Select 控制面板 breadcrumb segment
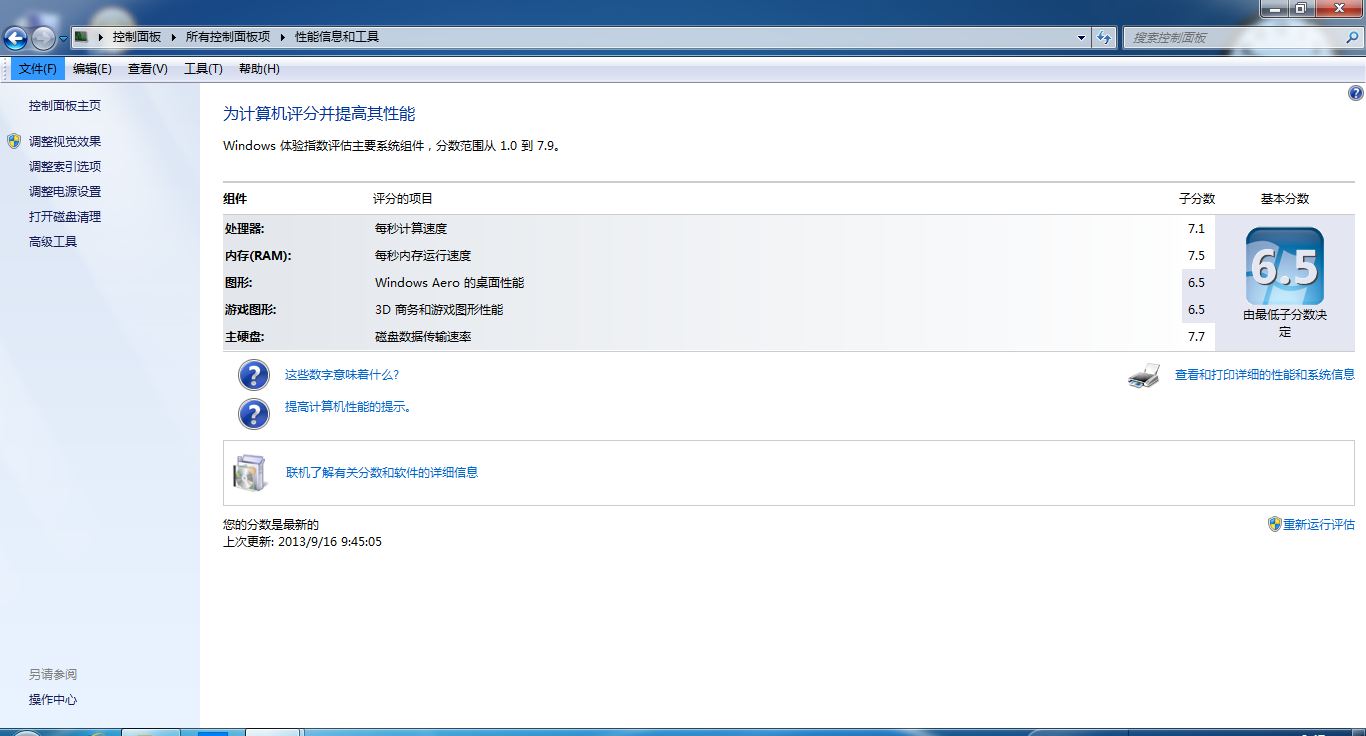 [137, 37]
